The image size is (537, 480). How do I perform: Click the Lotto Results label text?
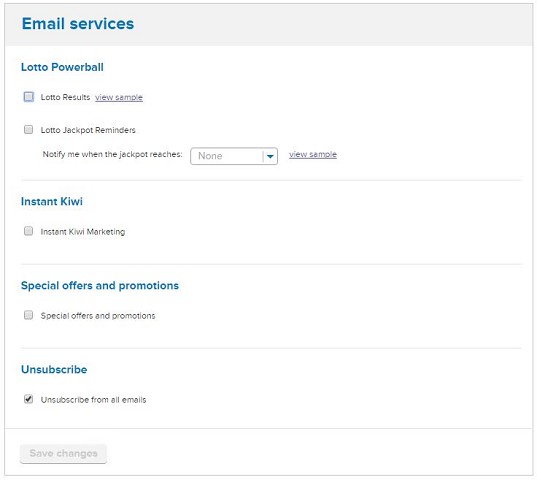(65, 97)
